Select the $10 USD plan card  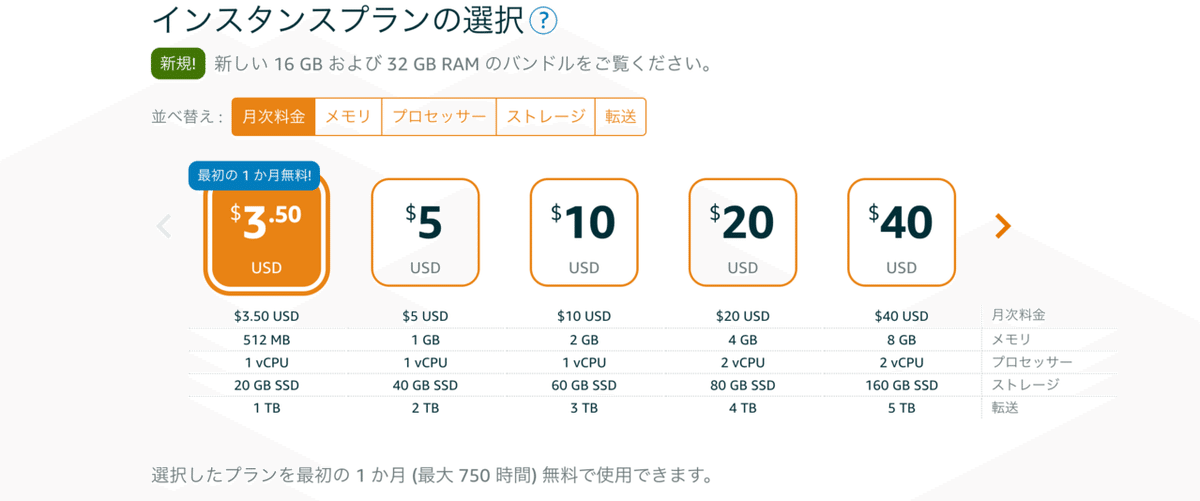pyautogui.click(x=584, y=233)
